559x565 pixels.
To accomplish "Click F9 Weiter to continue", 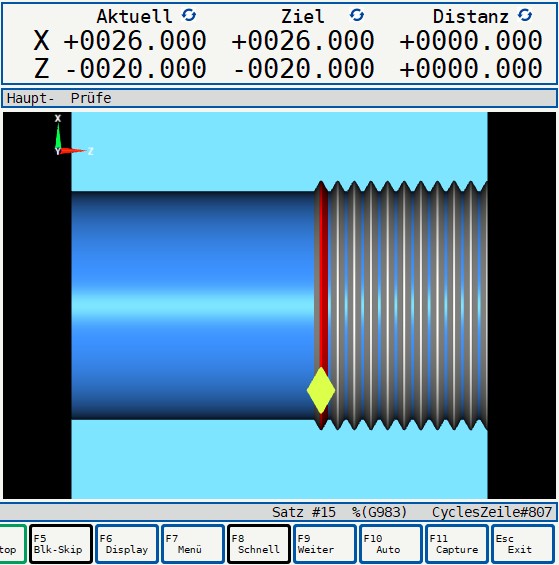I will pos(325,544).
